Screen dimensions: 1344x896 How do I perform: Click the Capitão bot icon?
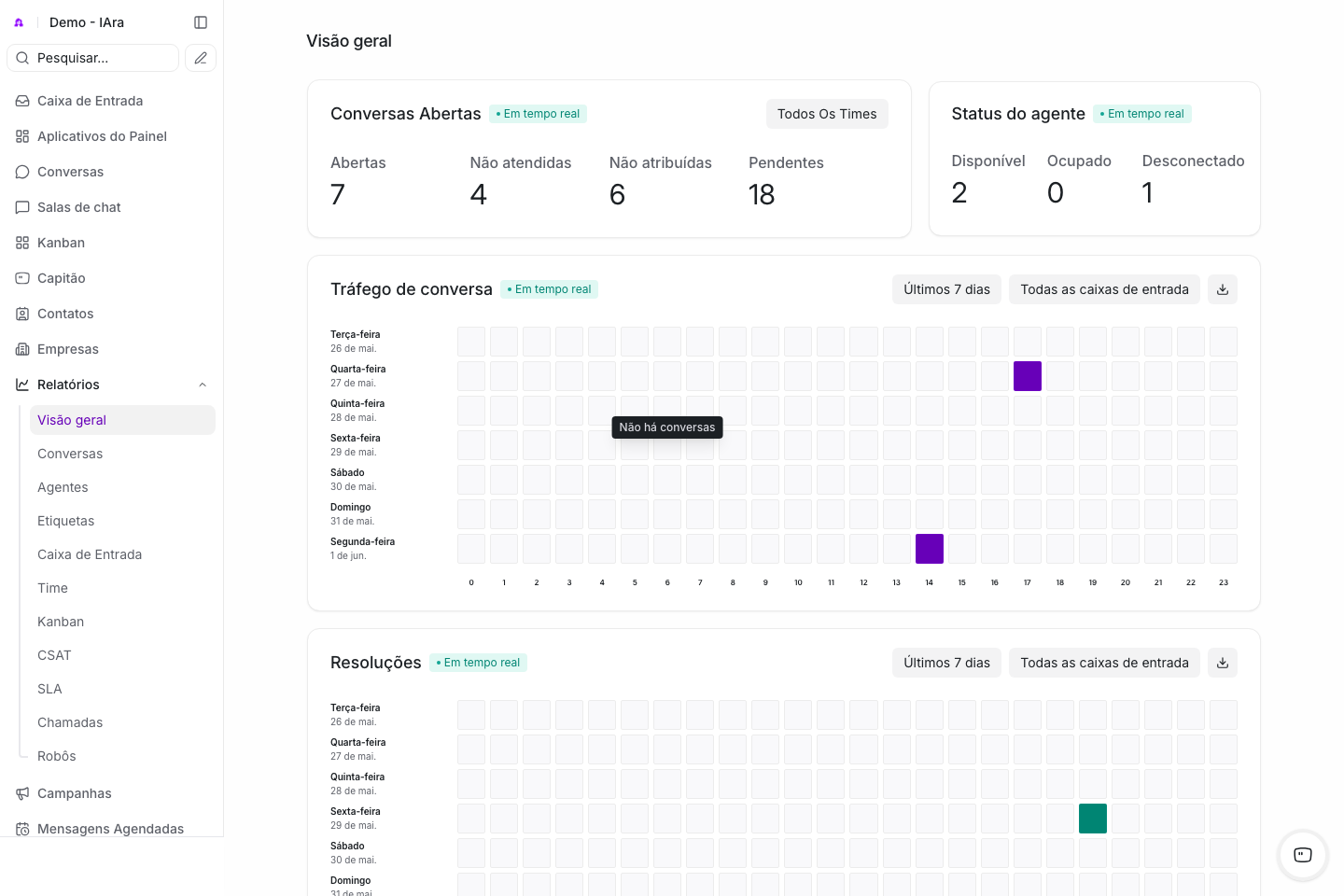pyautogui.click(x=22, y=278)
